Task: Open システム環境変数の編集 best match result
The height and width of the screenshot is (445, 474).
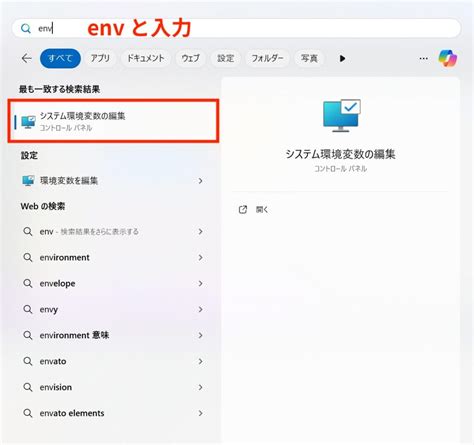Action: click(x=113, y=121)
